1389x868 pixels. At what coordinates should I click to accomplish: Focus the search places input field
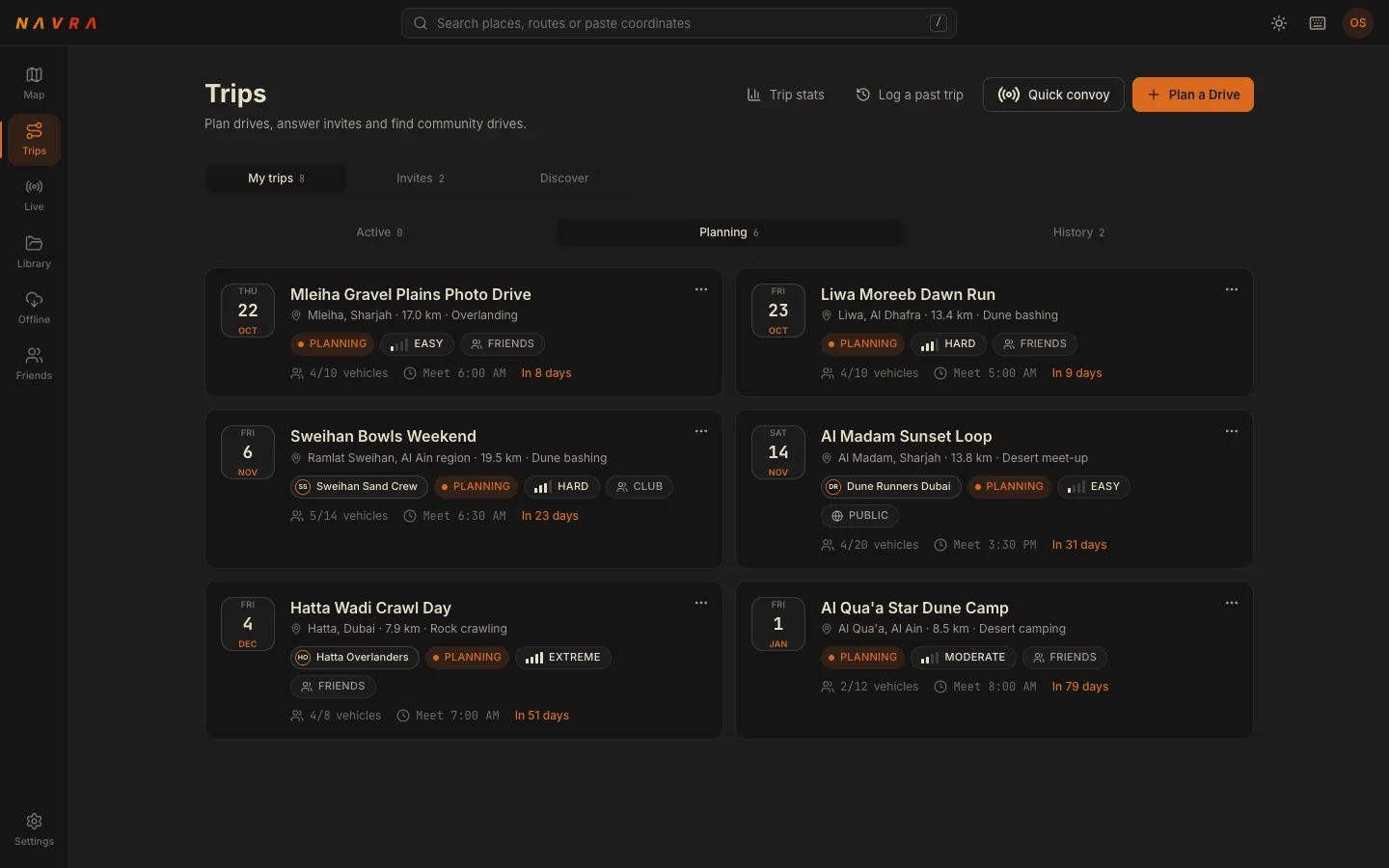[x=679, y=23]
